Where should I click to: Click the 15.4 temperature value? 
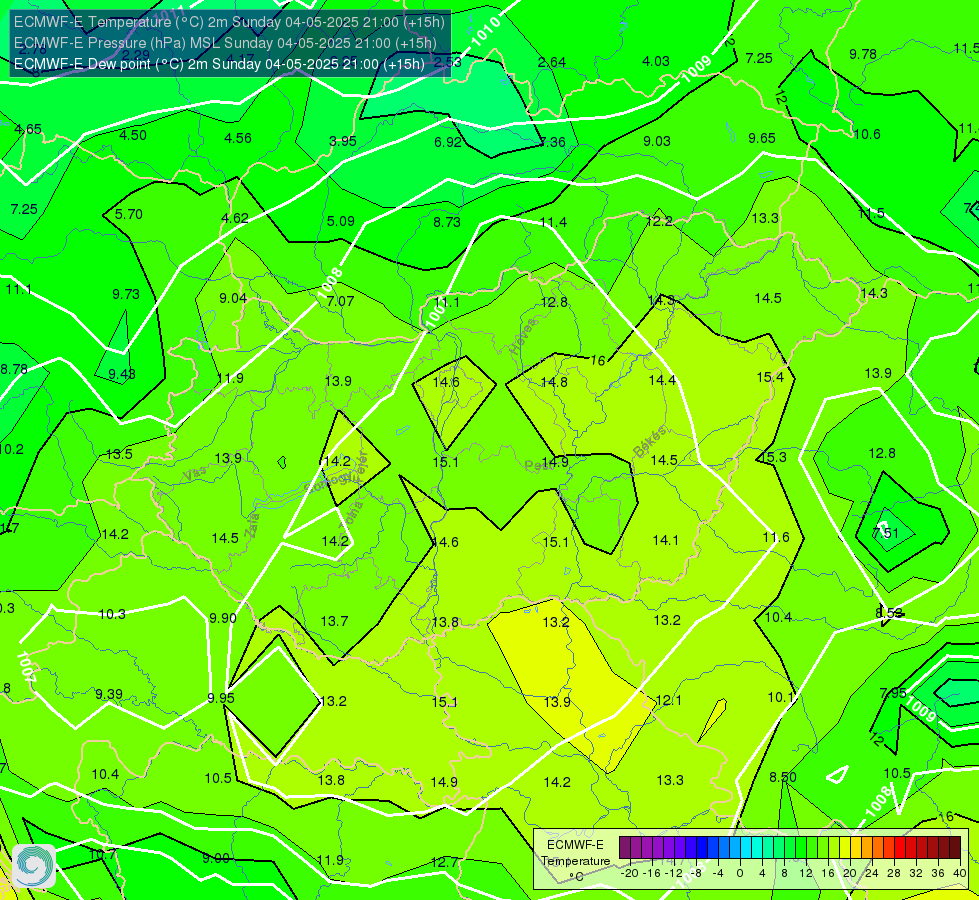(x=770, y=377)
